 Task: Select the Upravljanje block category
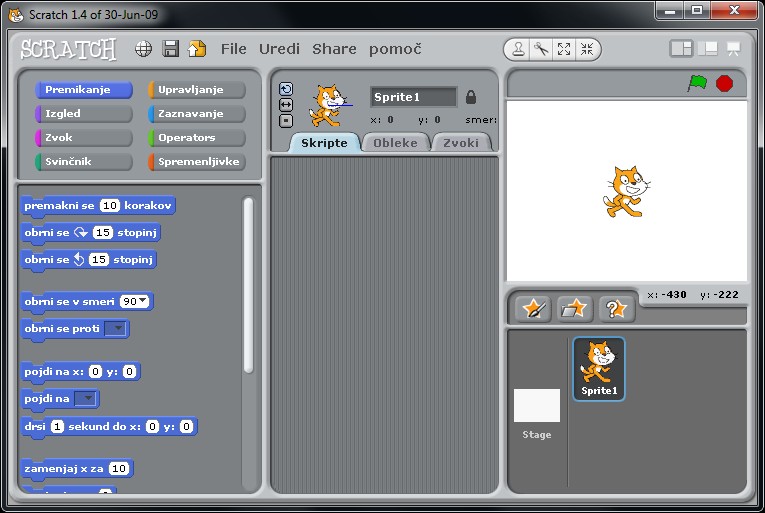click(x=197, y=90)
